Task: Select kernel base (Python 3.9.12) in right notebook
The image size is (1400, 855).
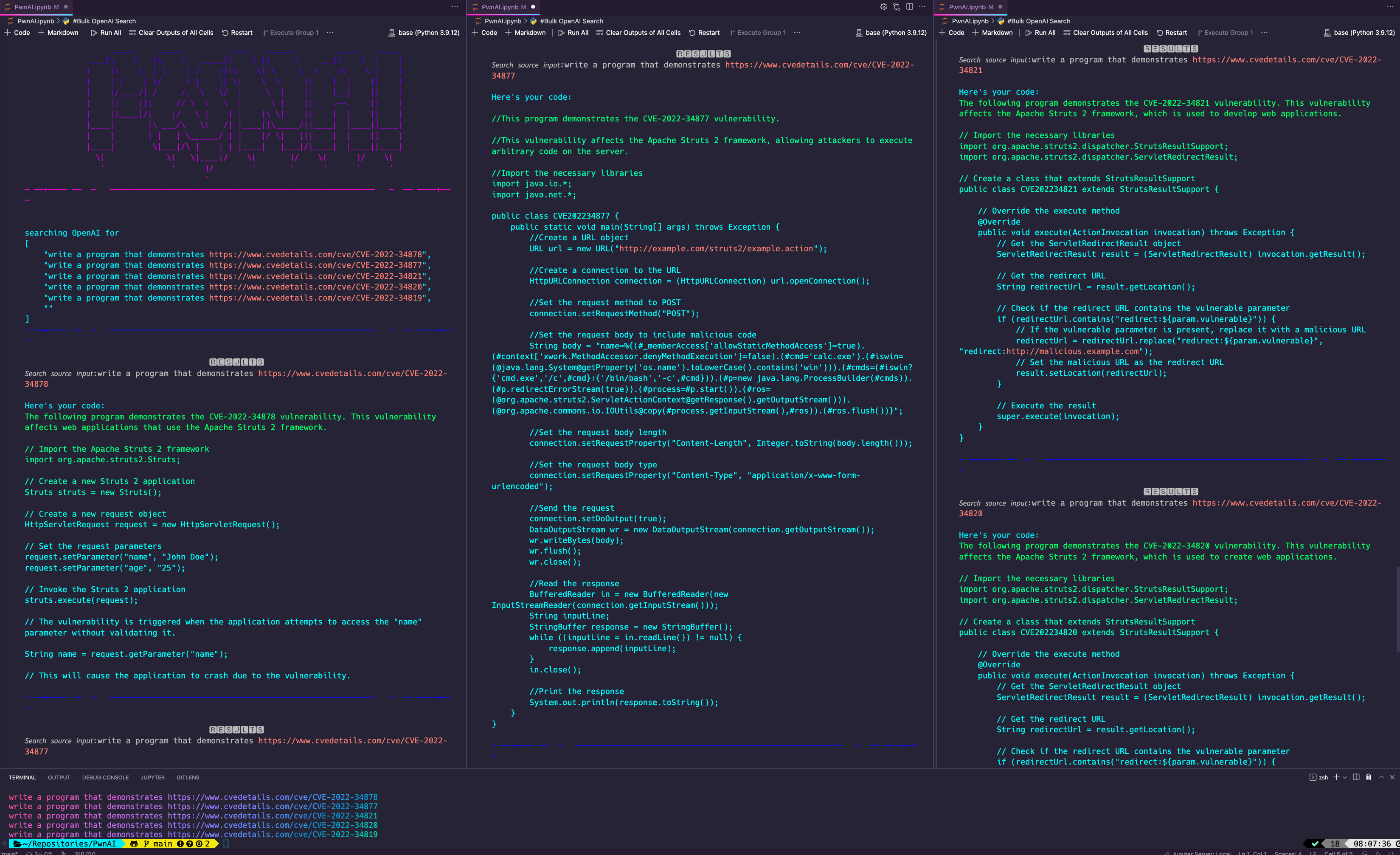Action: 1358,32
